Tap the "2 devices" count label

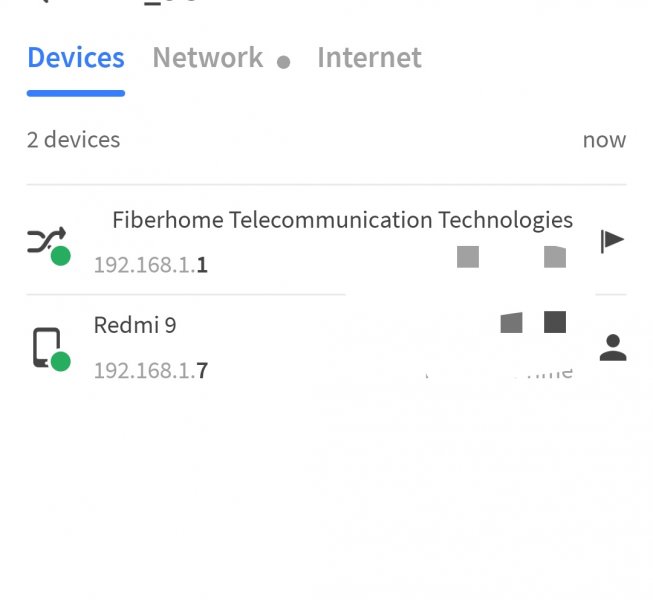click(73, 140)
